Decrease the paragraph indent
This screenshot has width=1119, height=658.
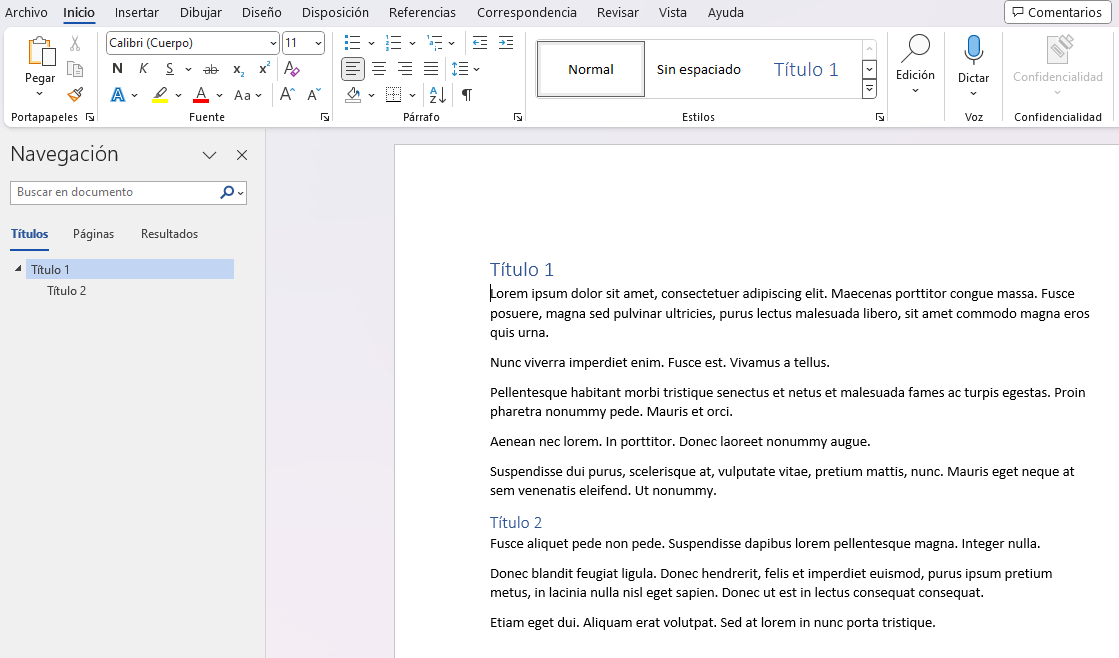(x=480, y=43)
